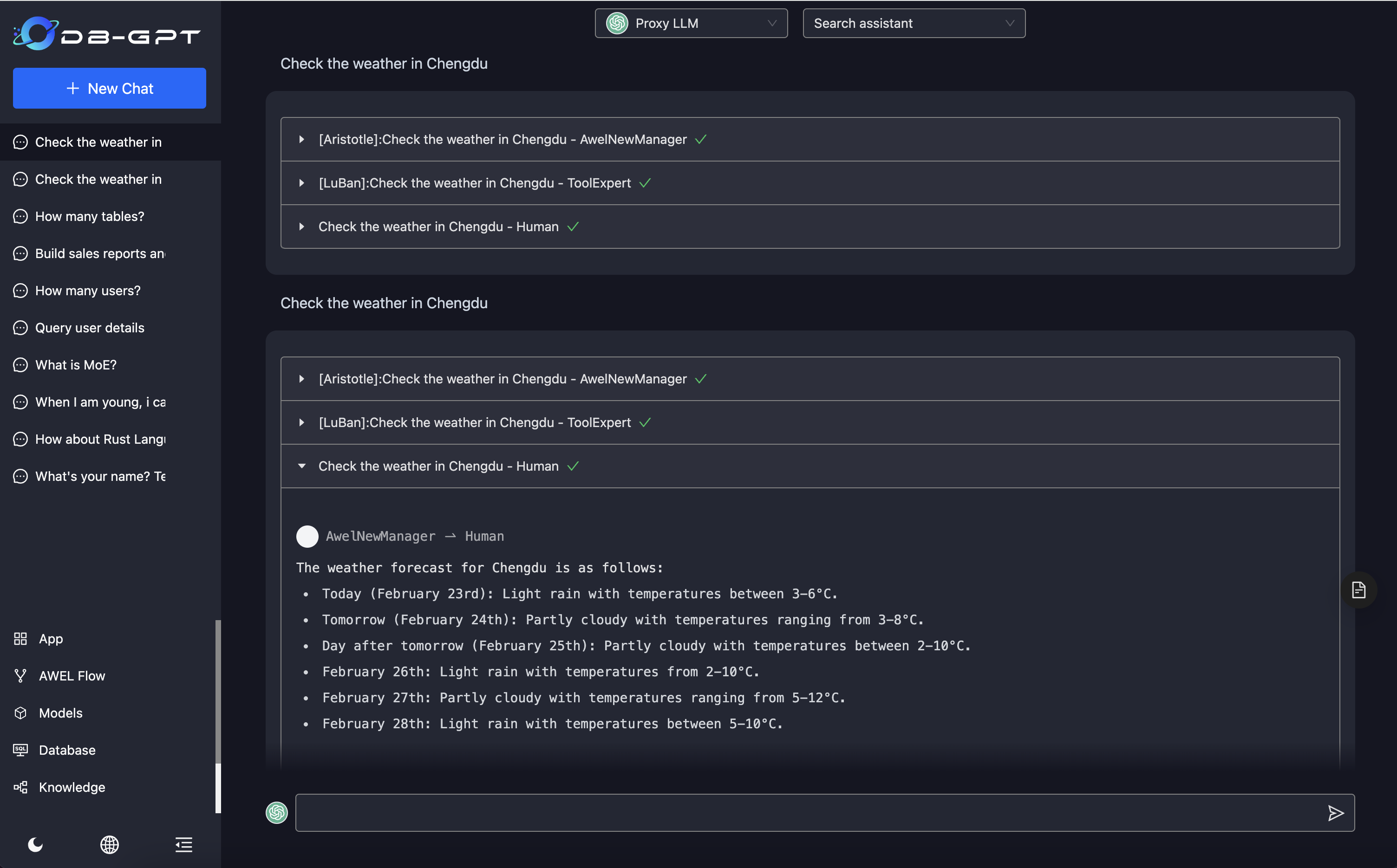Open the 'What is MoE?' conversation
This screenshot has height=868, width=1397.
point(75,364)
